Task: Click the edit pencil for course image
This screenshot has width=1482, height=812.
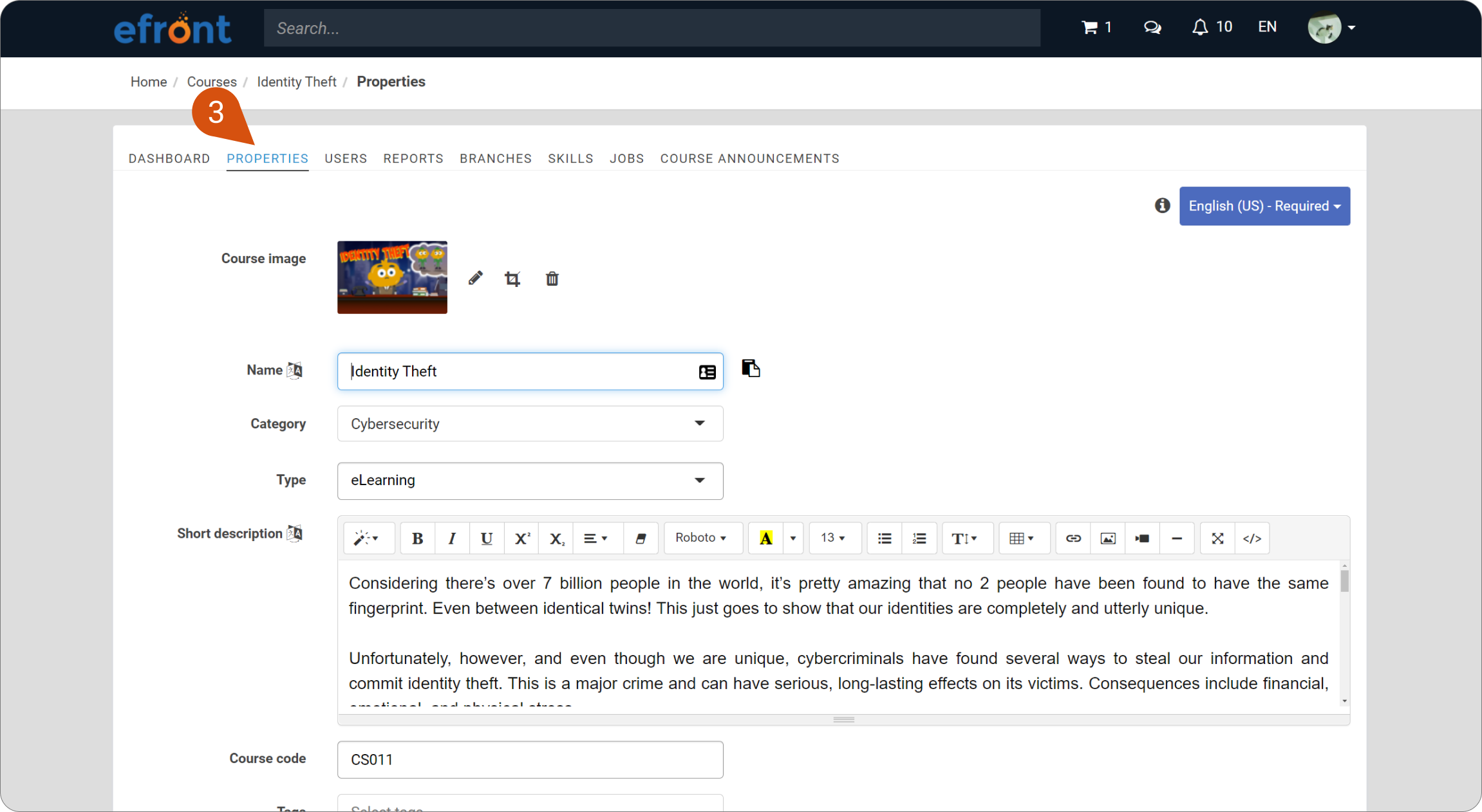Action: tap(475, 278)
